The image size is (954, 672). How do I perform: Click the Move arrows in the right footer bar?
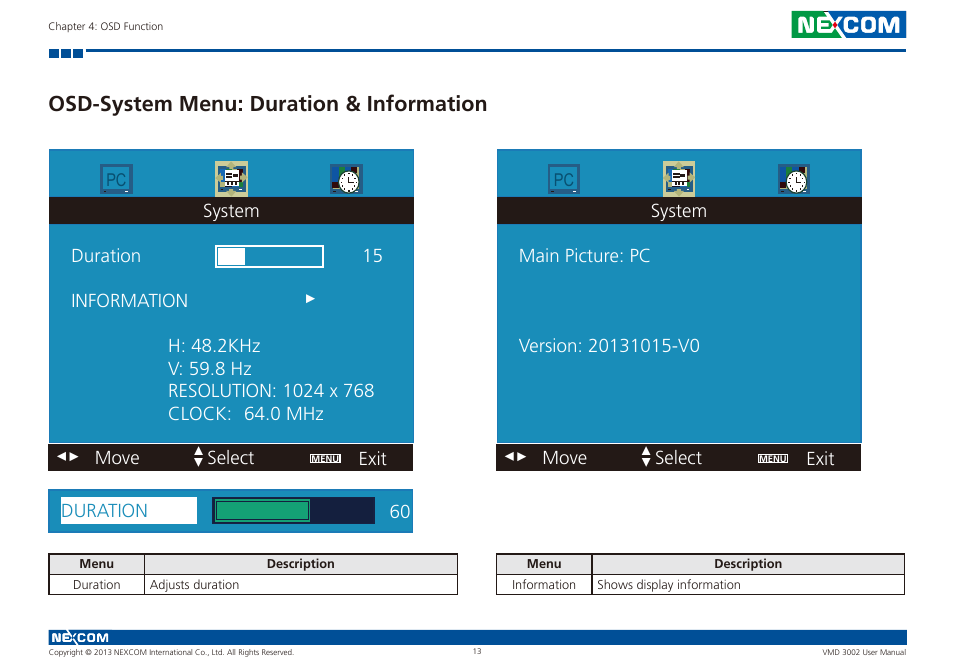pos(514,457)
